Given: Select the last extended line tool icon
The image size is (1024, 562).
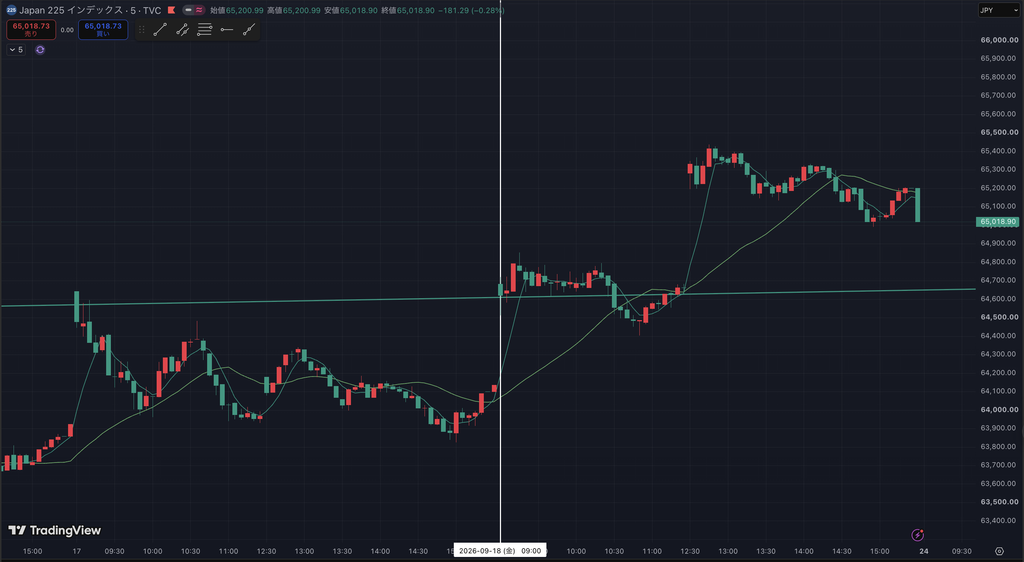Looking at the screenshot, I should 249,29.
